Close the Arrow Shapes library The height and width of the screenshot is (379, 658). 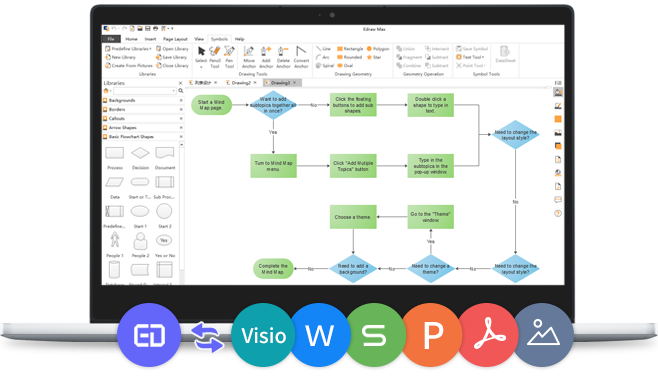click(181, 128)
